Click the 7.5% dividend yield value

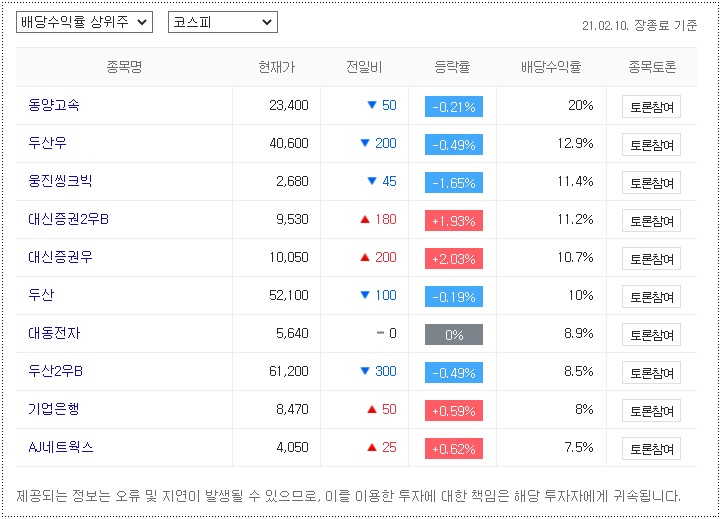coord(578,448)
